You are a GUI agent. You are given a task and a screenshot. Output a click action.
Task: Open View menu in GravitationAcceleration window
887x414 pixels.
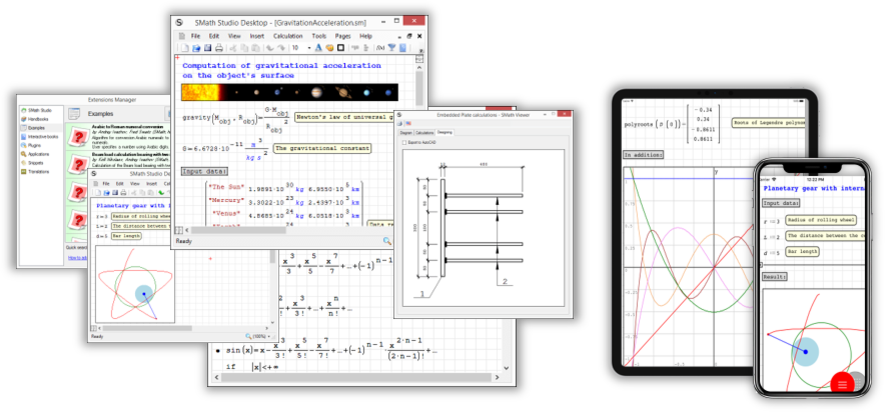[x=234, y=36]
